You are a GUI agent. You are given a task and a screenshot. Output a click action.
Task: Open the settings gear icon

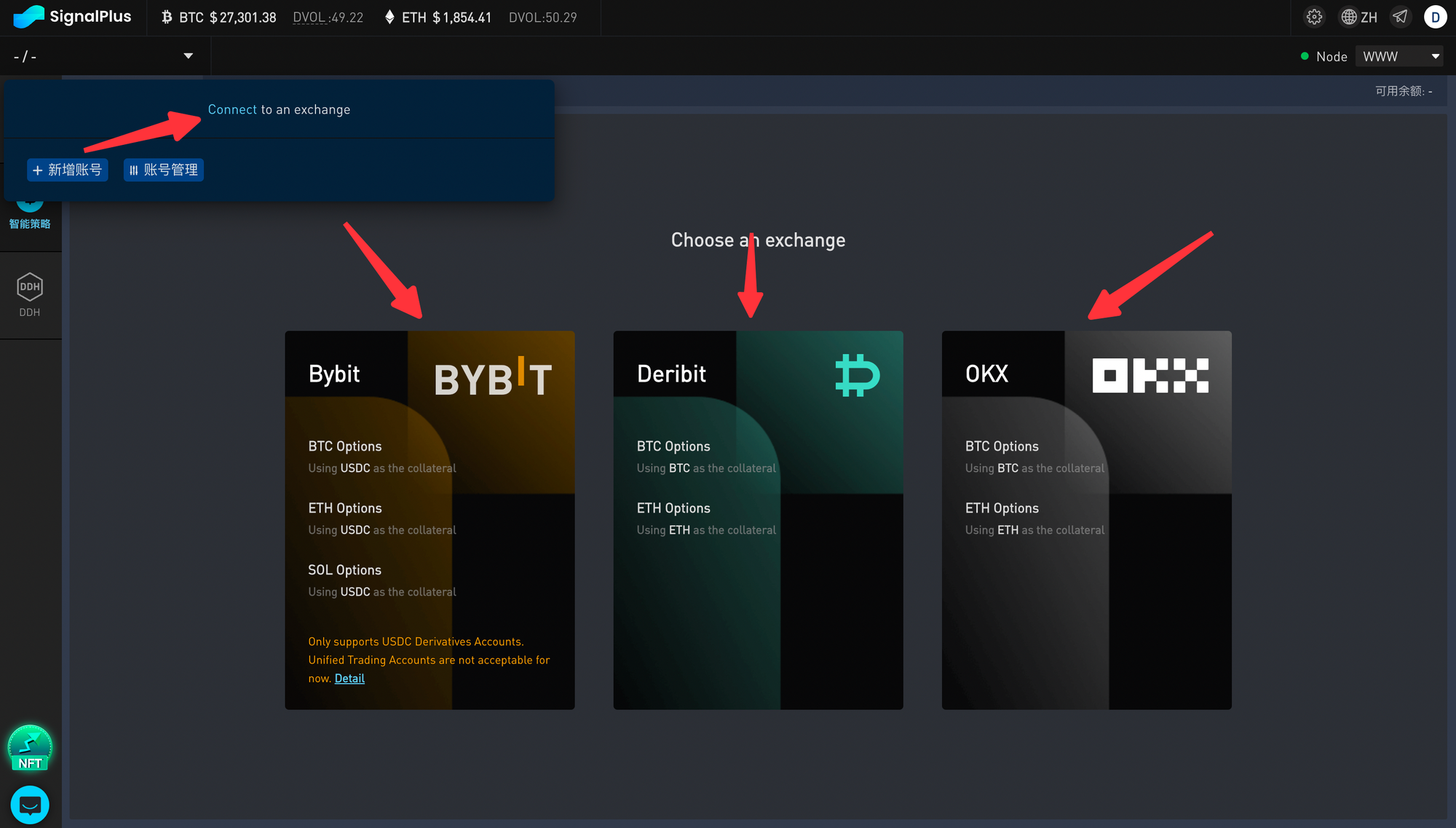(1314, 17)
